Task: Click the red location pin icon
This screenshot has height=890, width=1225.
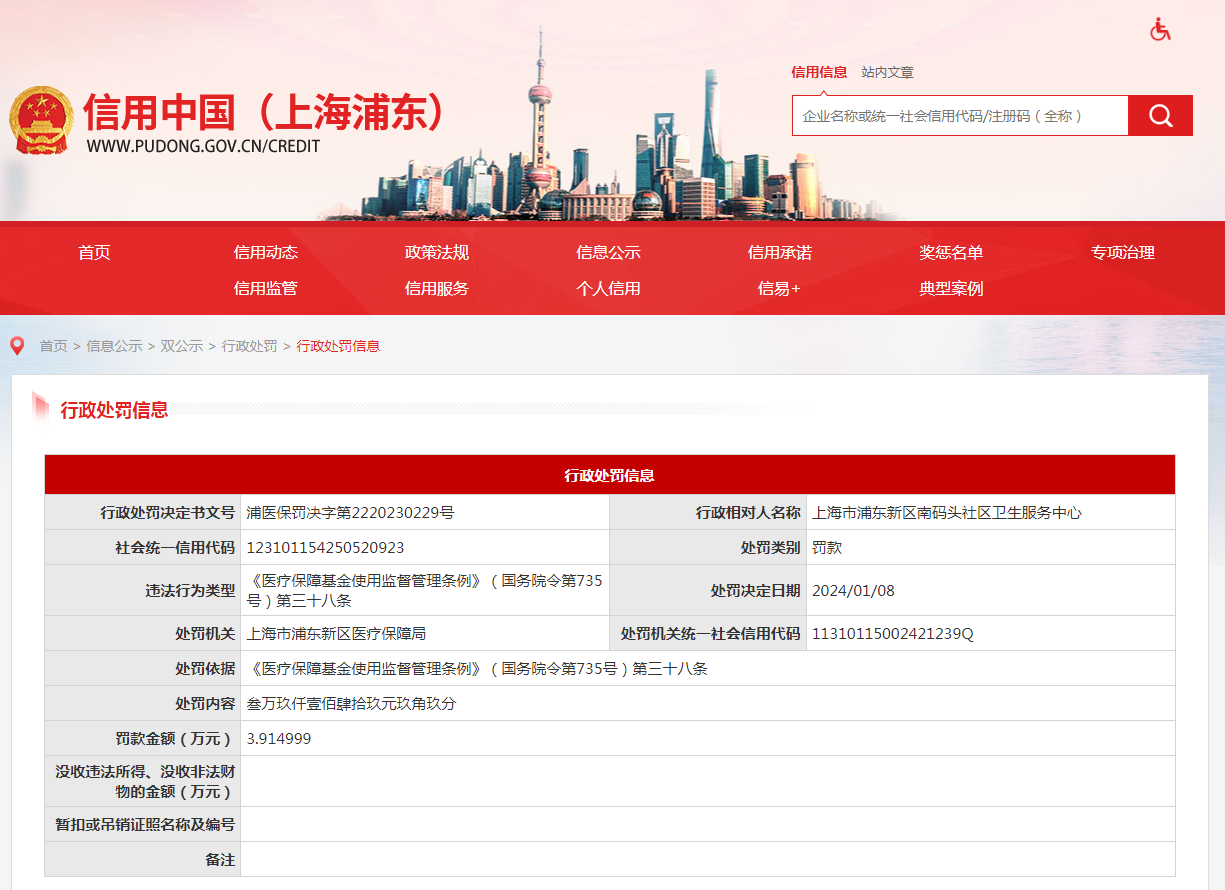Action: [17, 346]
